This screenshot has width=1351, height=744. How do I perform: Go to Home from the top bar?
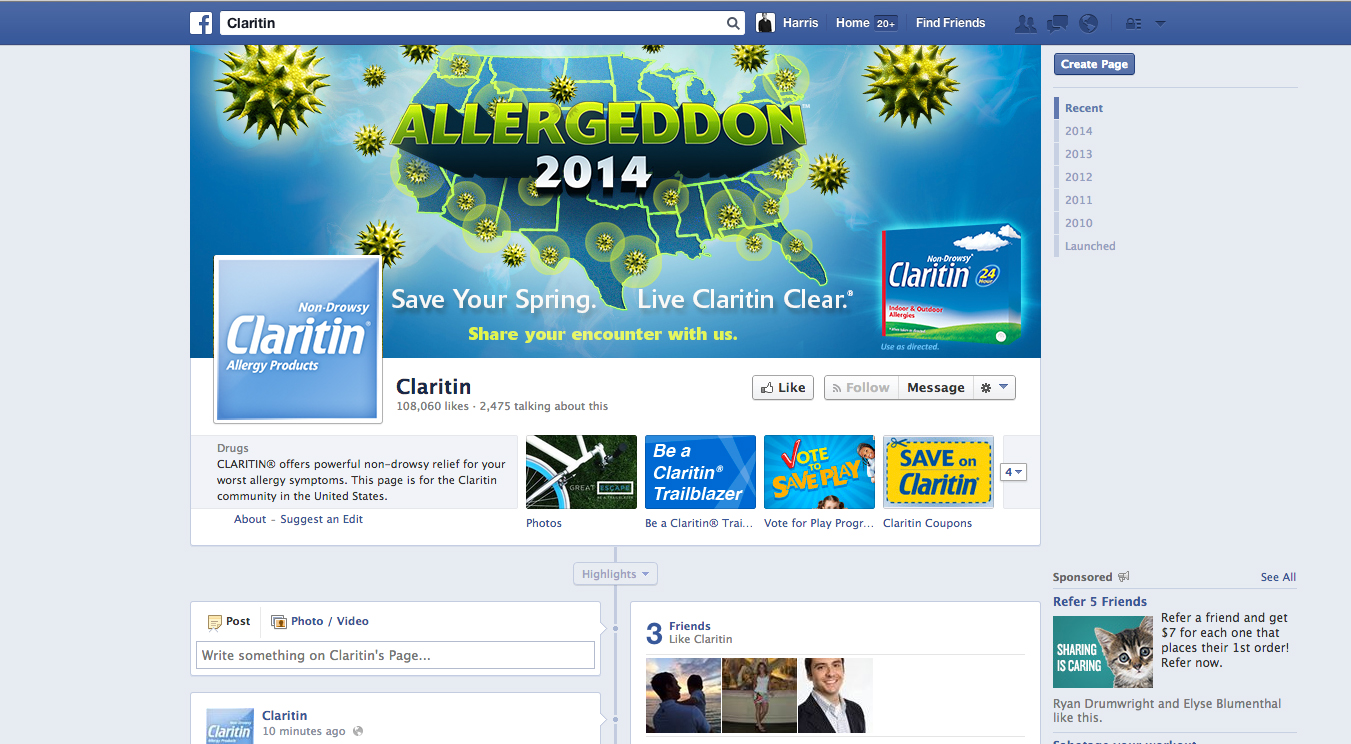point(851,22)
